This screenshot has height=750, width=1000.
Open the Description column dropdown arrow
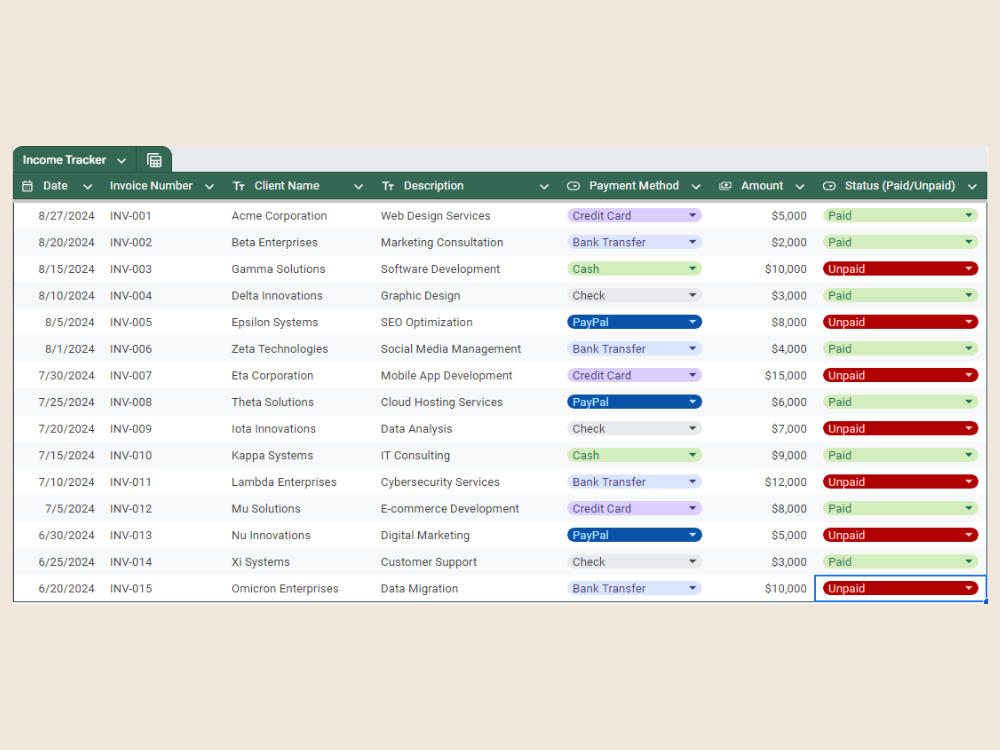(544, 186)
